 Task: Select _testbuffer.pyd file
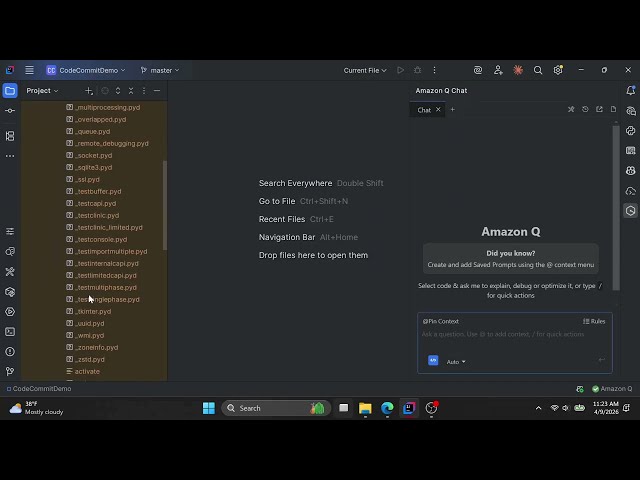(x=94, y=191)
